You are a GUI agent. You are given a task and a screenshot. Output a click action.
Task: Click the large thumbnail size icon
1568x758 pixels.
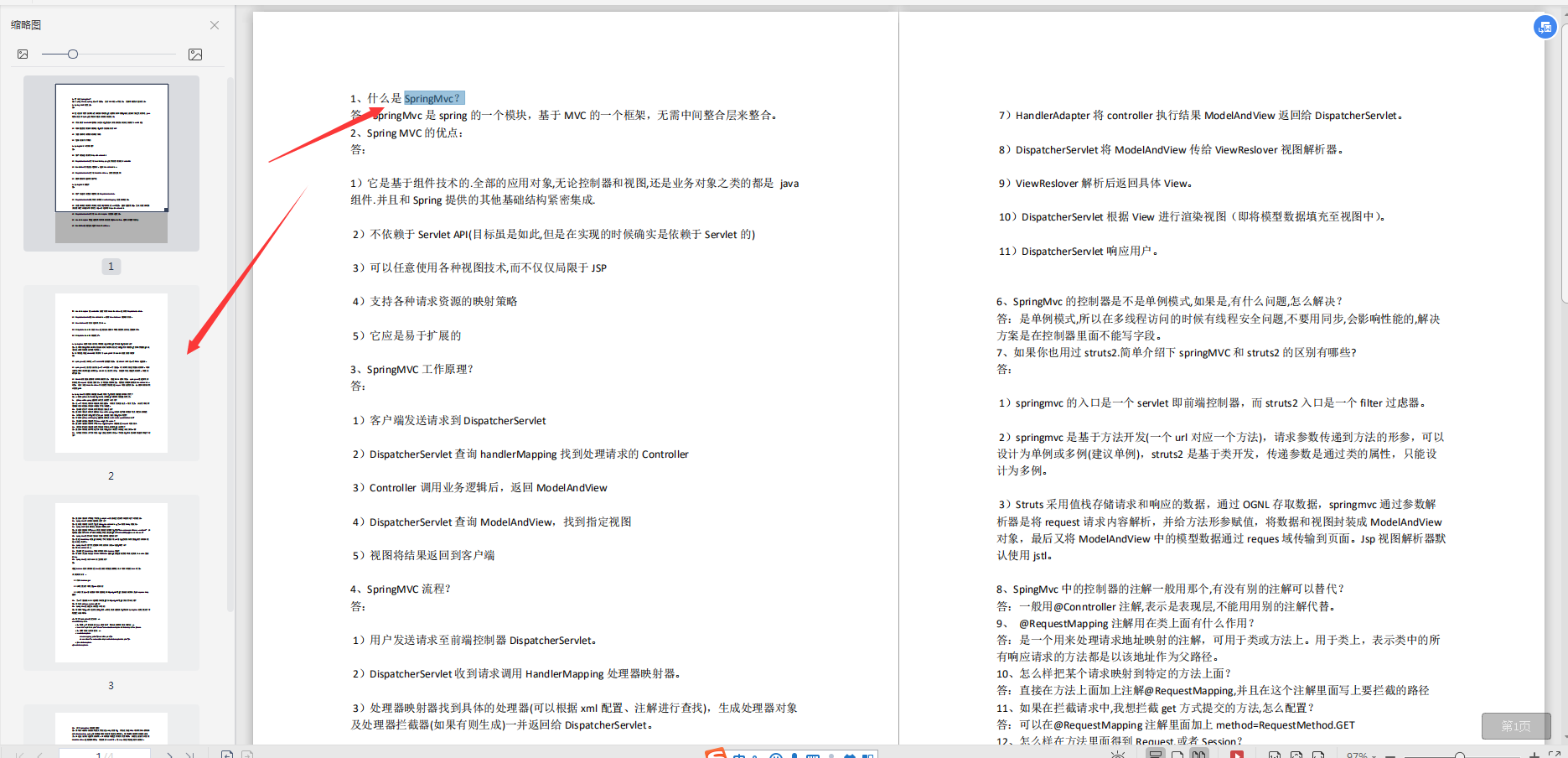click(195, 55)
